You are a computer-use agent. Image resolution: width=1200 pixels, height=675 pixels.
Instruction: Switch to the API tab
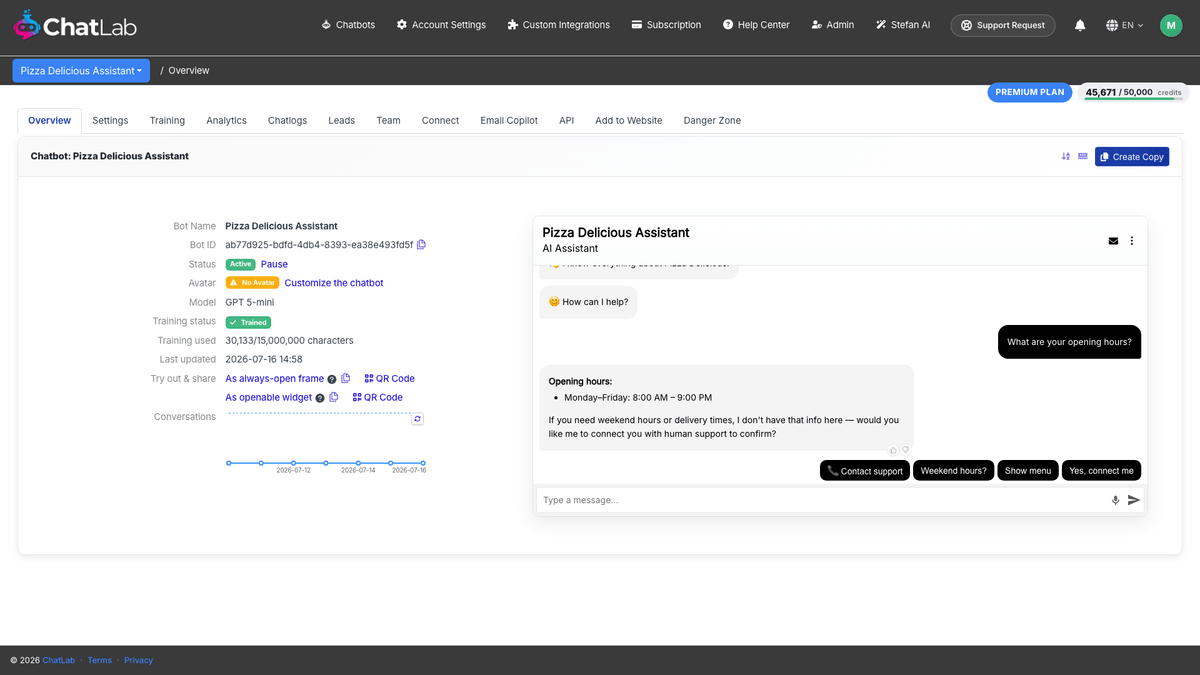click(566, 120)
